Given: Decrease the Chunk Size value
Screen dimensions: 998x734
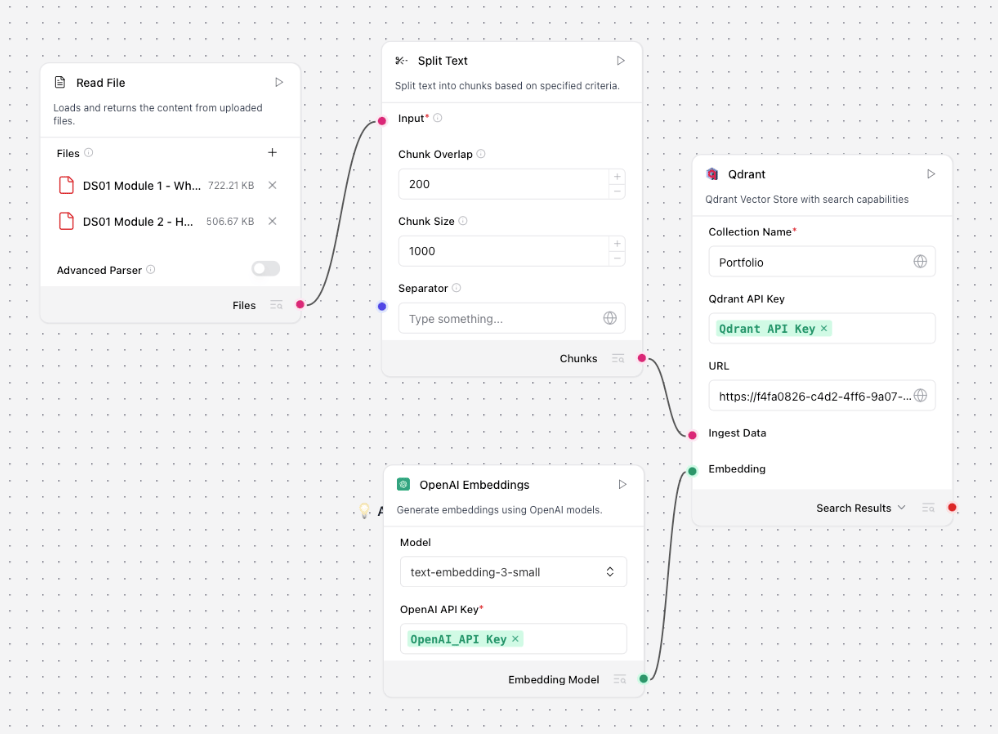Looking at the screenshot, I should tap(617, 258).
